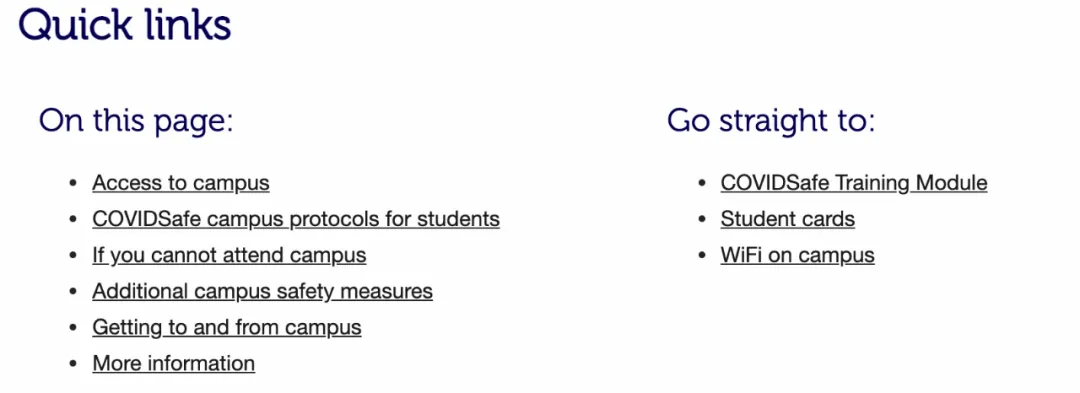Open the Access to campus link
1080x393 pixels.
(180, 183)
